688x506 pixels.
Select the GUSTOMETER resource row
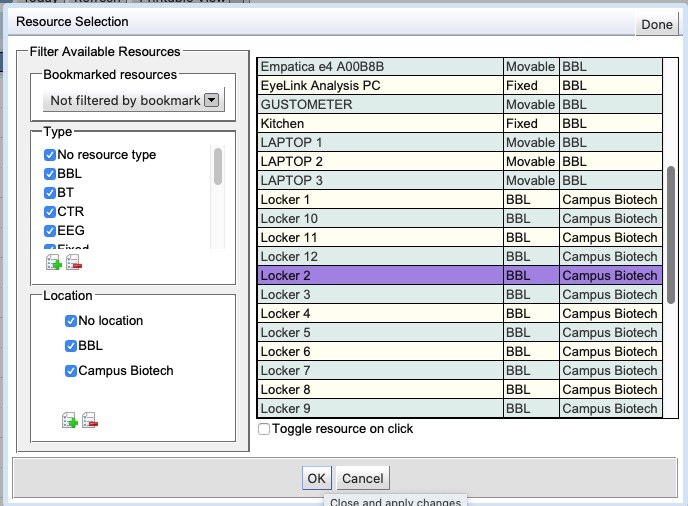[380, 105]
